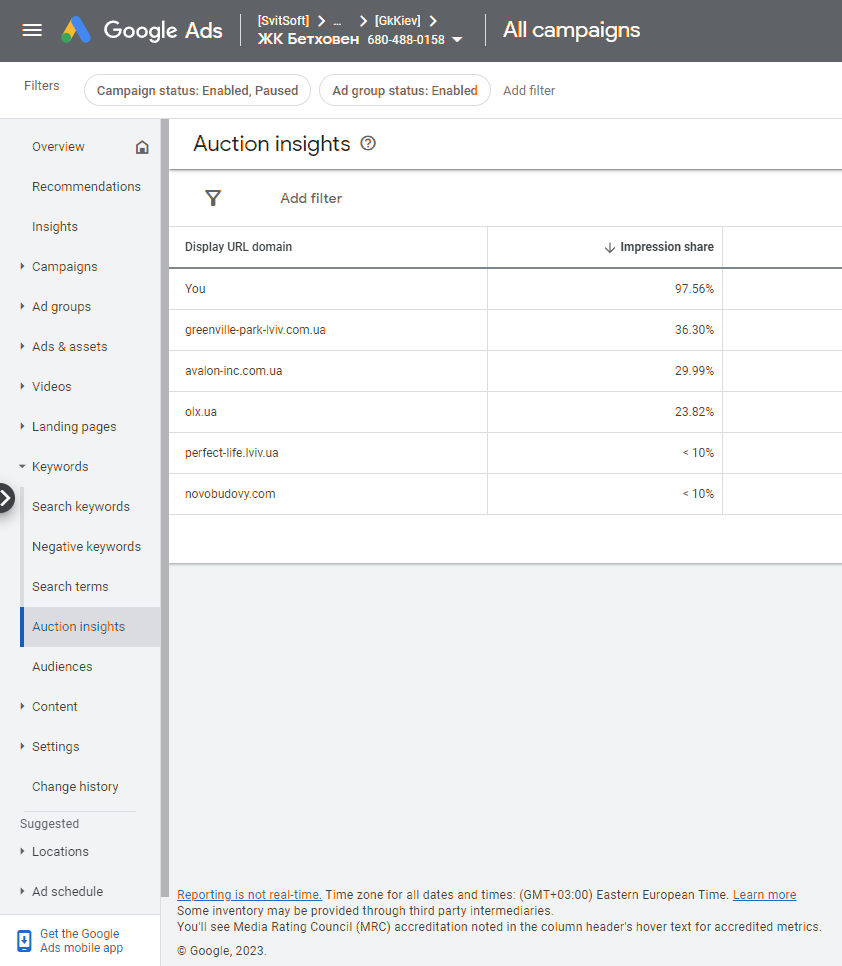Image resolution: width=842 pixels, height=966 pixels.
Task: Sort by Impression share column header
Action: (666, 247)
